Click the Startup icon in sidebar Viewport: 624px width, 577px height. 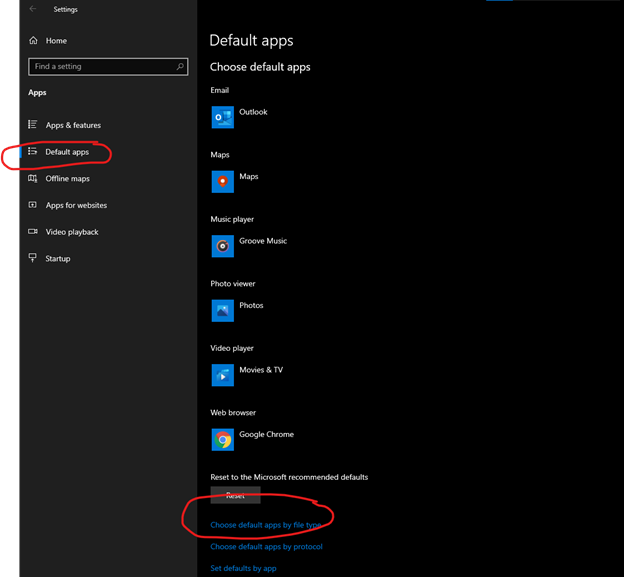pos(33,258)
